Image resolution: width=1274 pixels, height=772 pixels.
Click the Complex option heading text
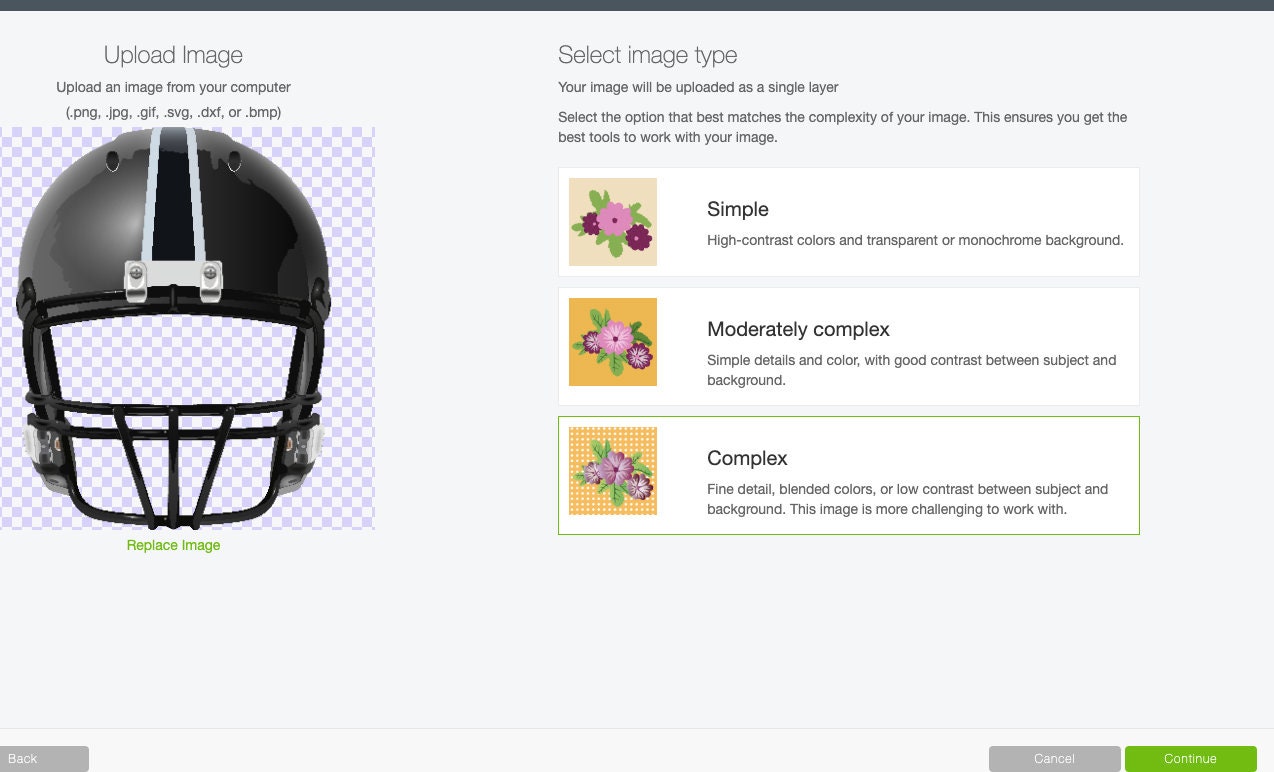747,458
